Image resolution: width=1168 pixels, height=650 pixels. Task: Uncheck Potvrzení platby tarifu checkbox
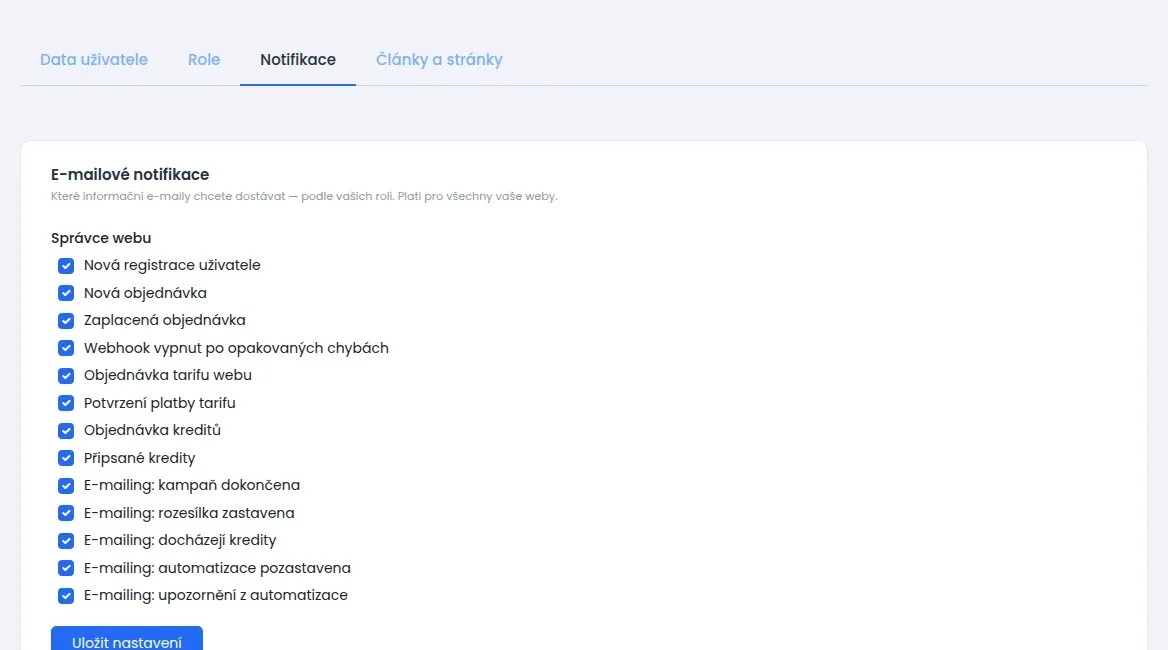[66, 404]
